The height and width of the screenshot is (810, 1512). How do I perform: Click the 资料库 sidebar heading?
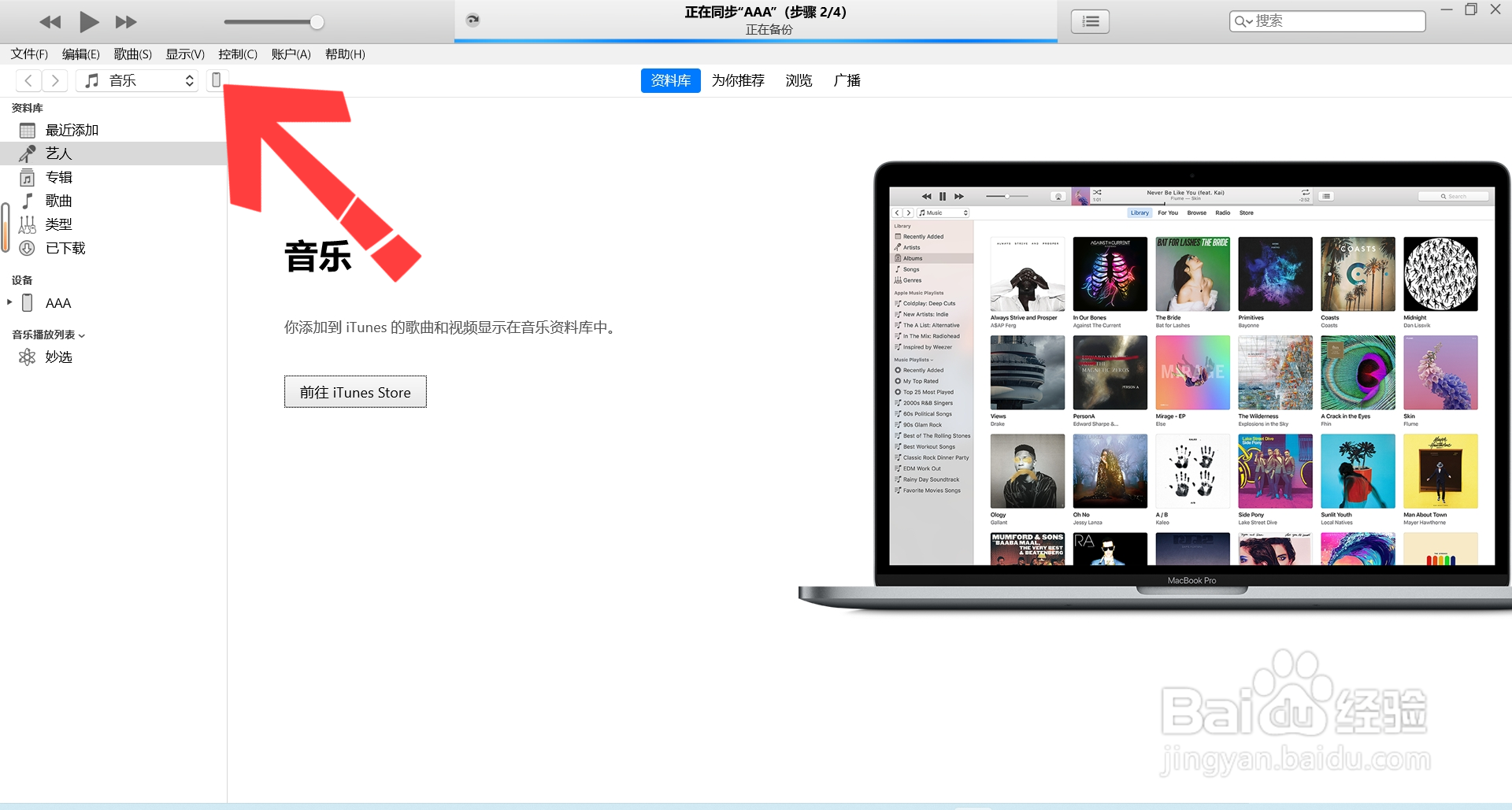coord(28,108)
